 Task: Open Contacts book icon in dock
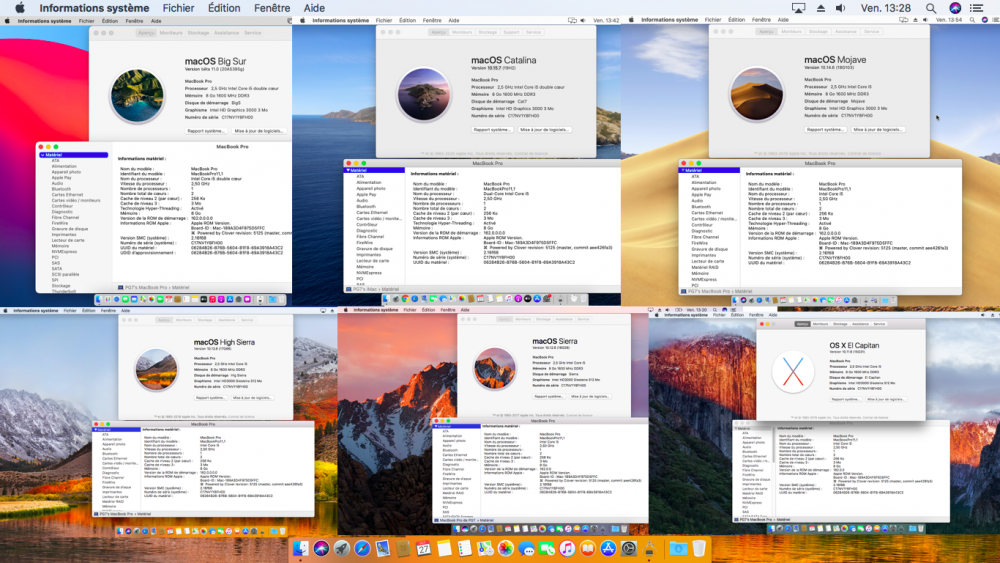pyautogui.click(x=403, y=548)
